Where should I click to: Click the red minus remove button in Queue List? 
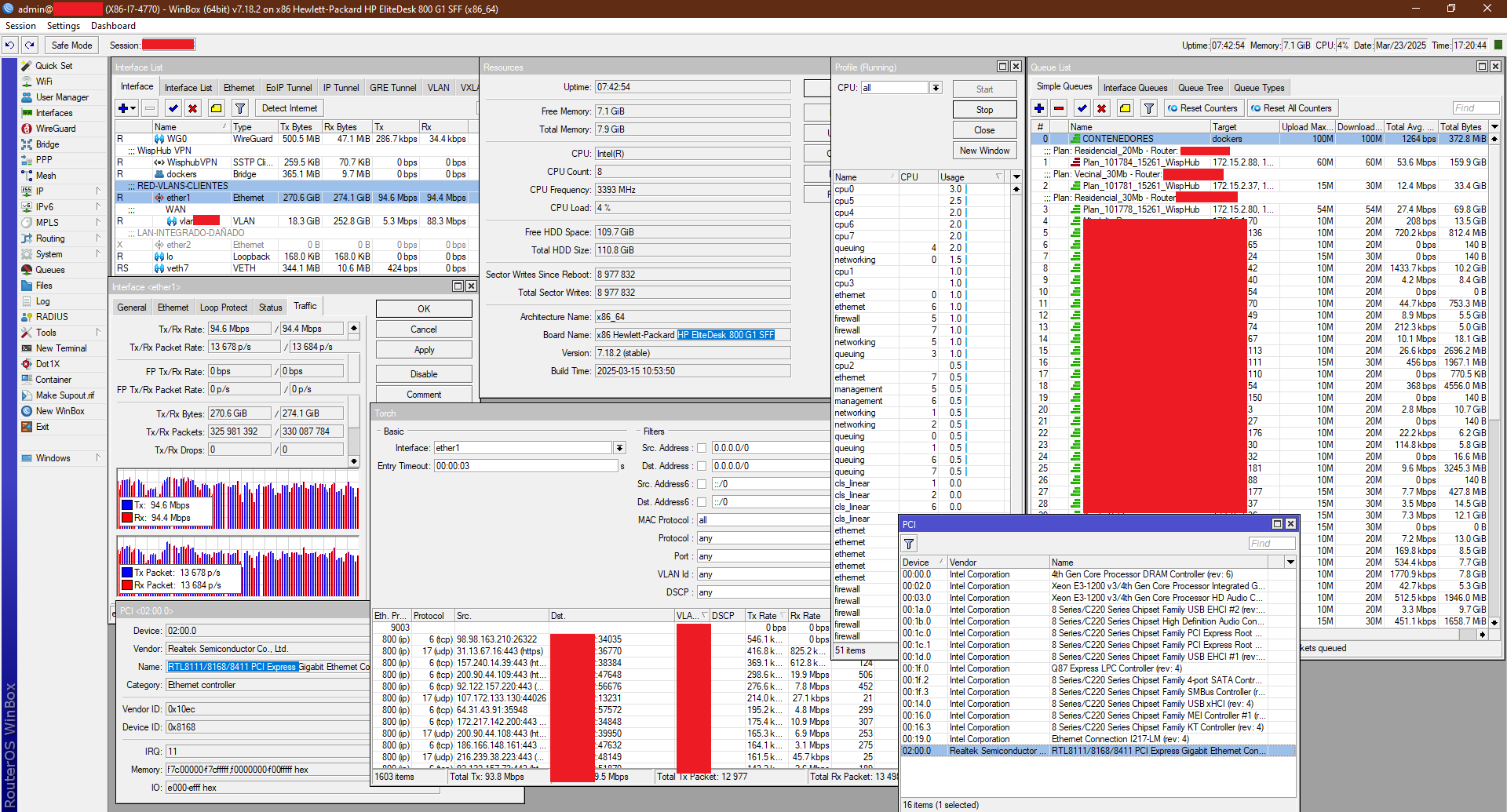point(1059,108)
